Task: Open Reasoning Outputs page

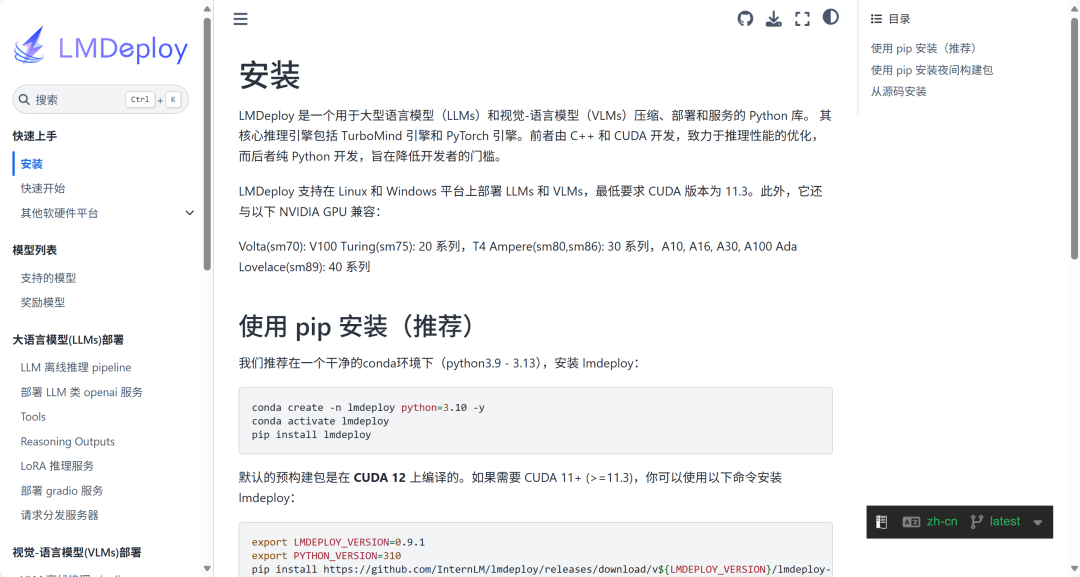Action: pos(68,441)
